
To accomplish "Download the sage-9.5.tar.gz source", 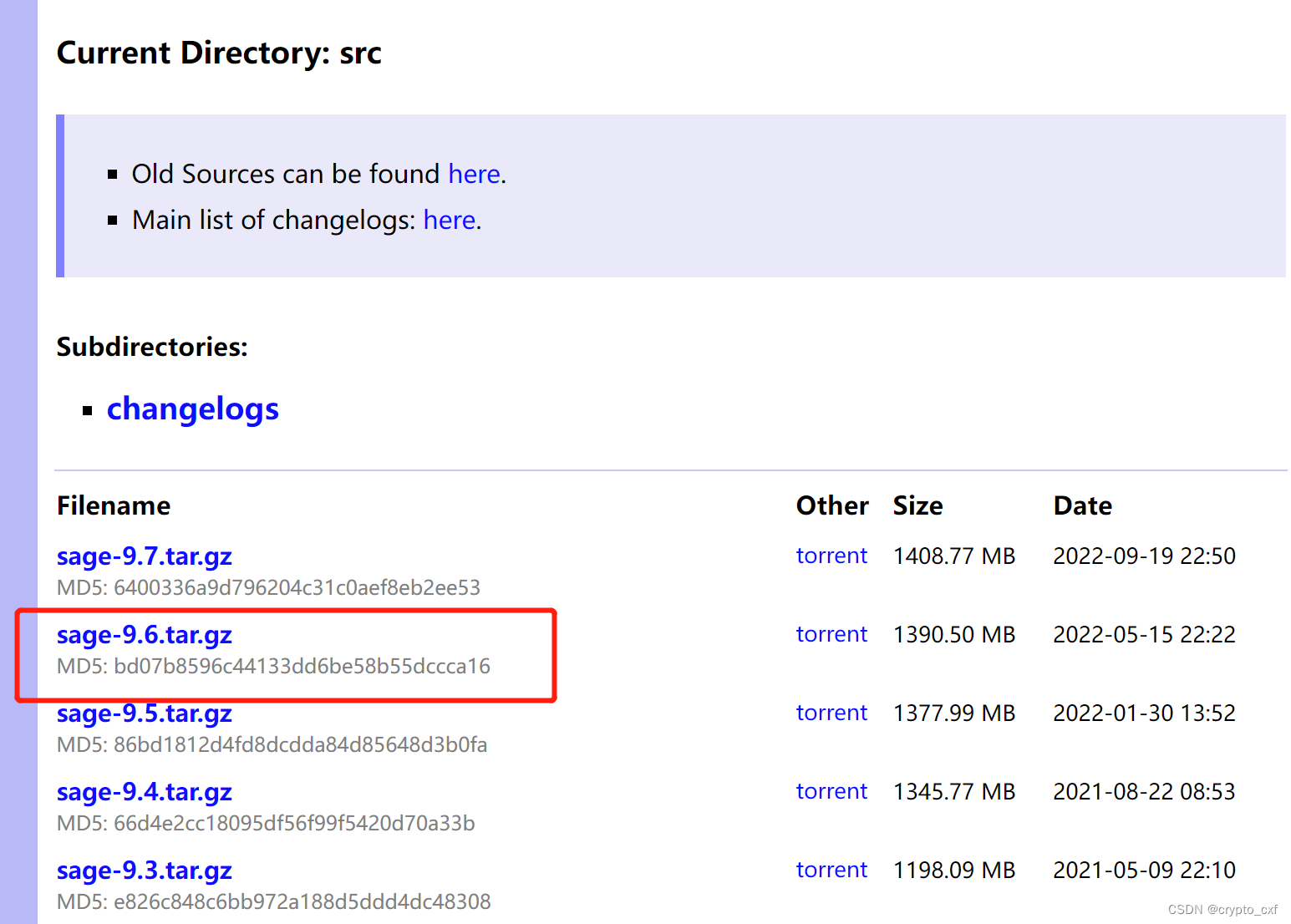I will click(144, 713).
